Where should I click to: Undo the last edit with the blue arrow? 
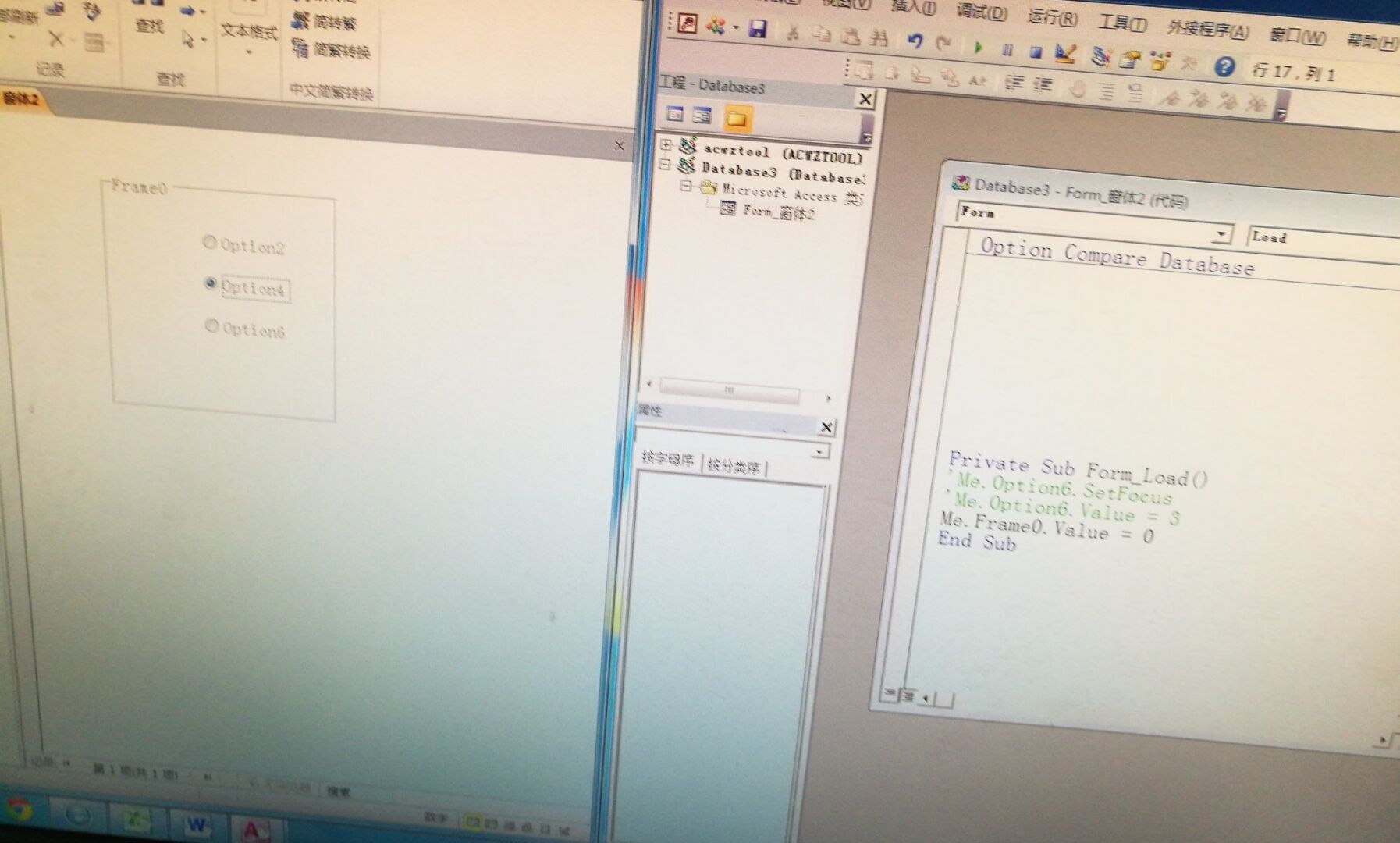(915, 41)
